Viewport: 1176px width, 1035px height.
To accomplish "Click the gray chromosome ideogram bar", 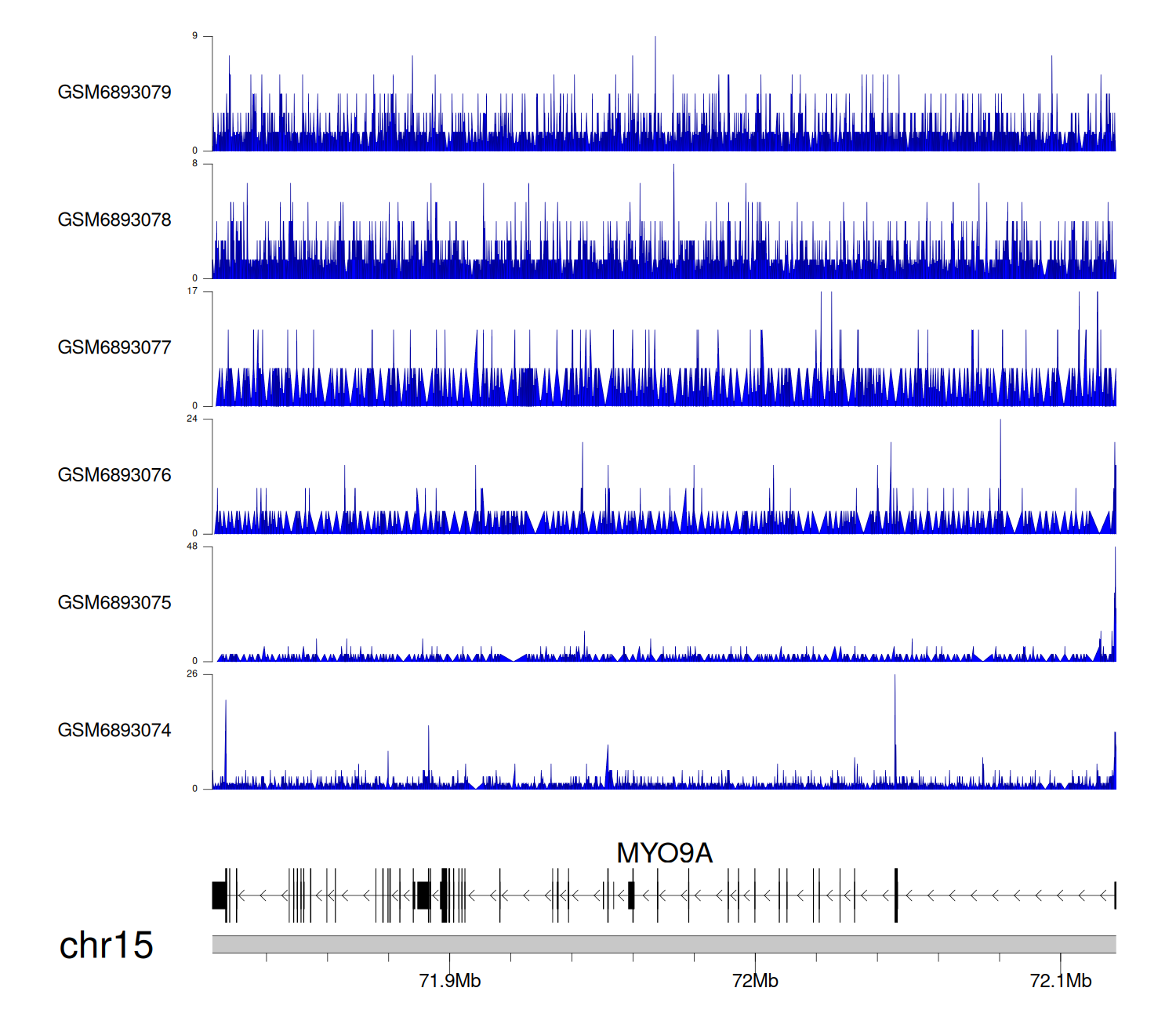I will pos(663,944).
